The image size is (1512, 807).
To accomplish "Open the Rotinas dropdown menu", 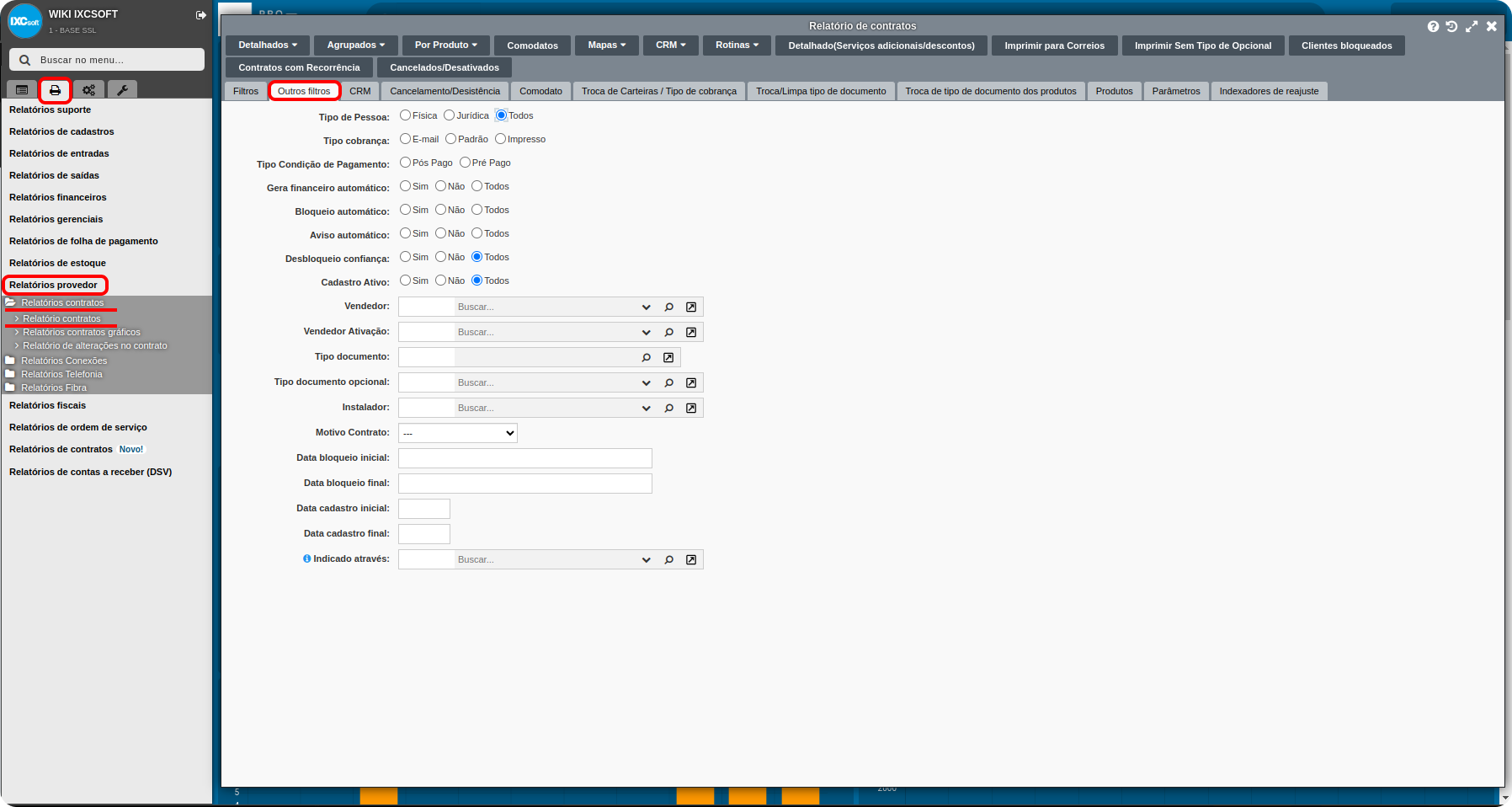I will 737,45.
